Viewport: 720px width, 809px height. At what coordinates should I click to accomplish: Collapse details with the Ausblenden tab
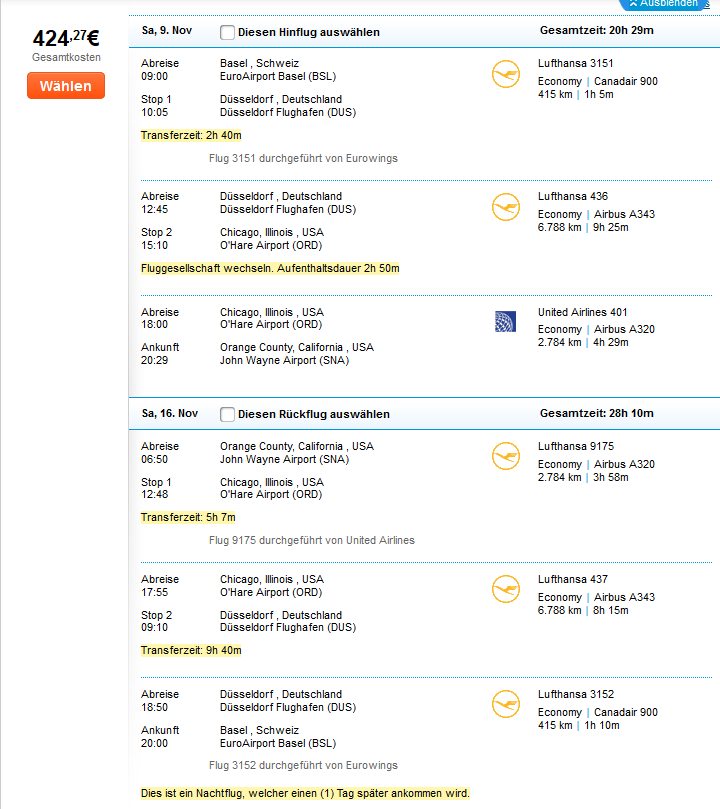[x=664, y=4]
